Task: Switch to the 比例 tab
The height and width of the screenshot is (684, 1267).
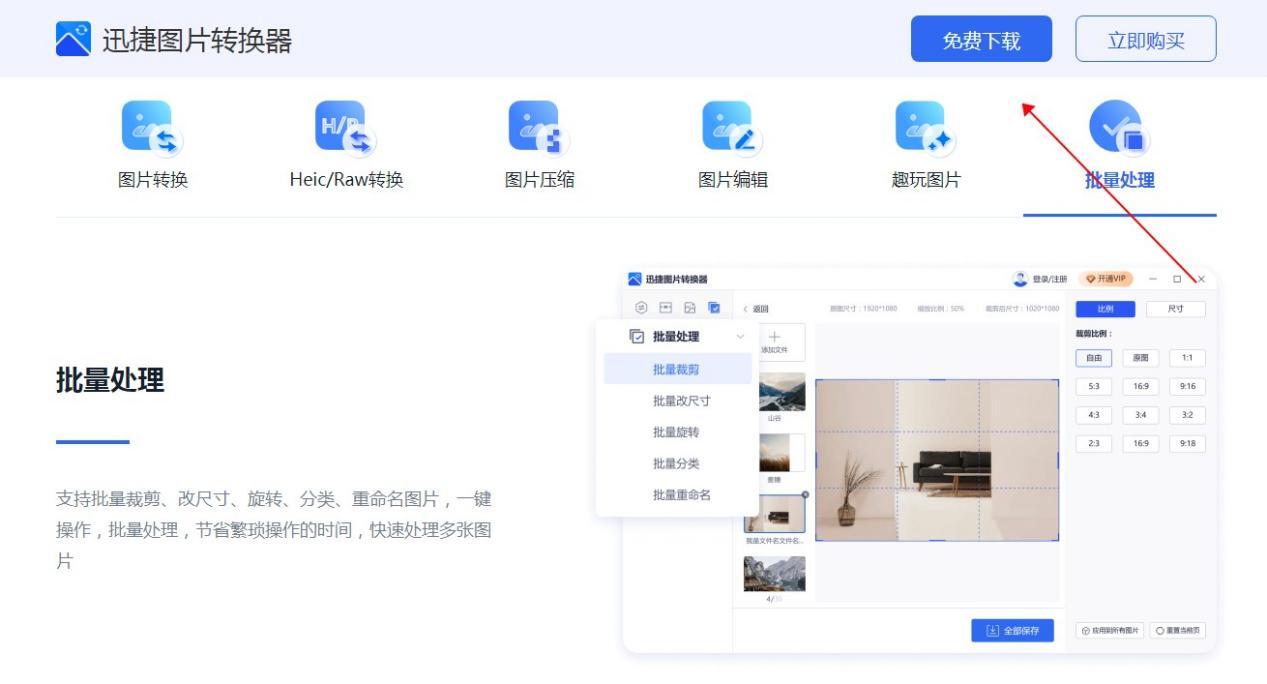Action: click(1105, 309)
